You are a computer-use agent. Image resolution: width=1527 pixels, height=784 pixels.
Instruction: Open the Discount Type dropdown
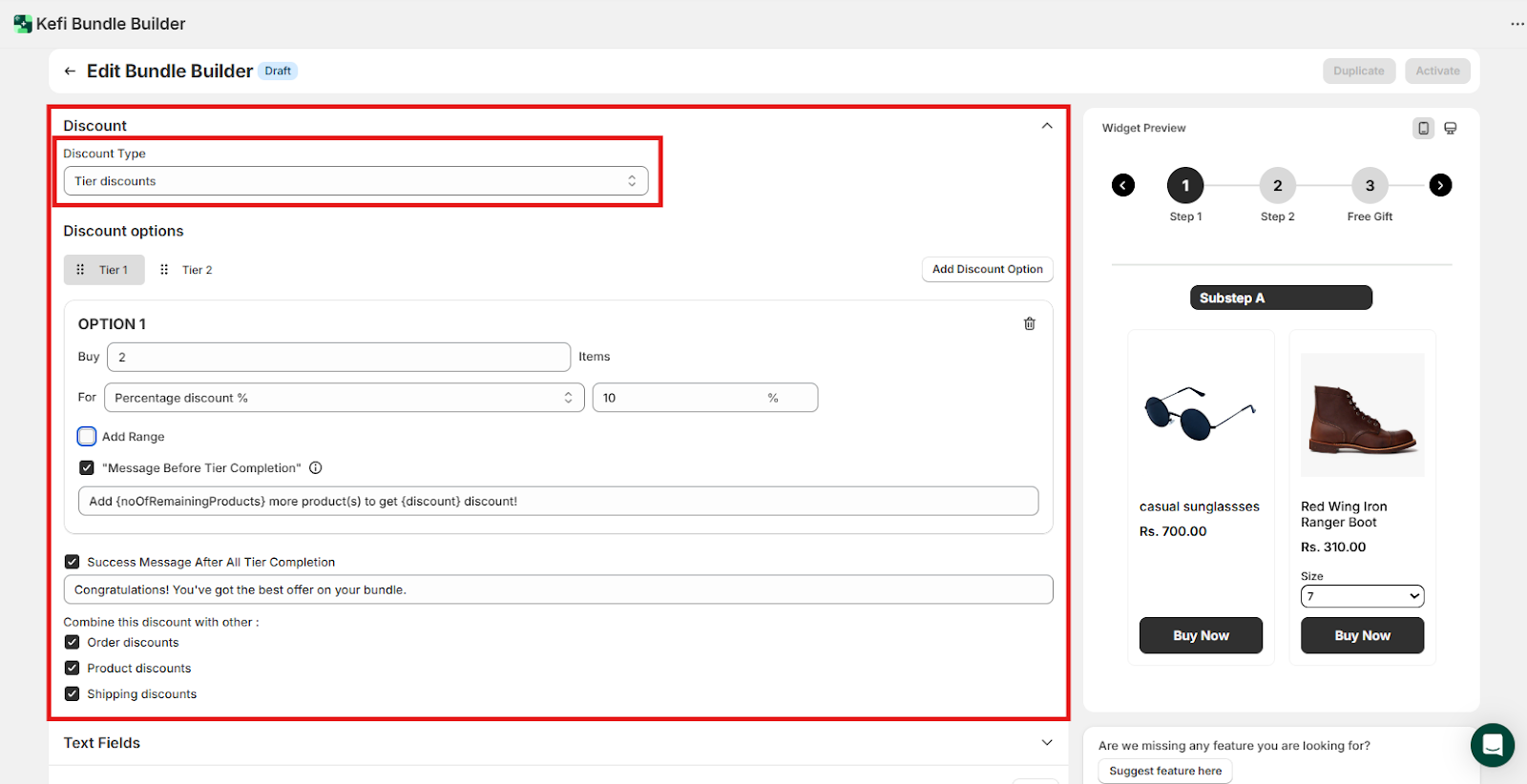(355, 181)
